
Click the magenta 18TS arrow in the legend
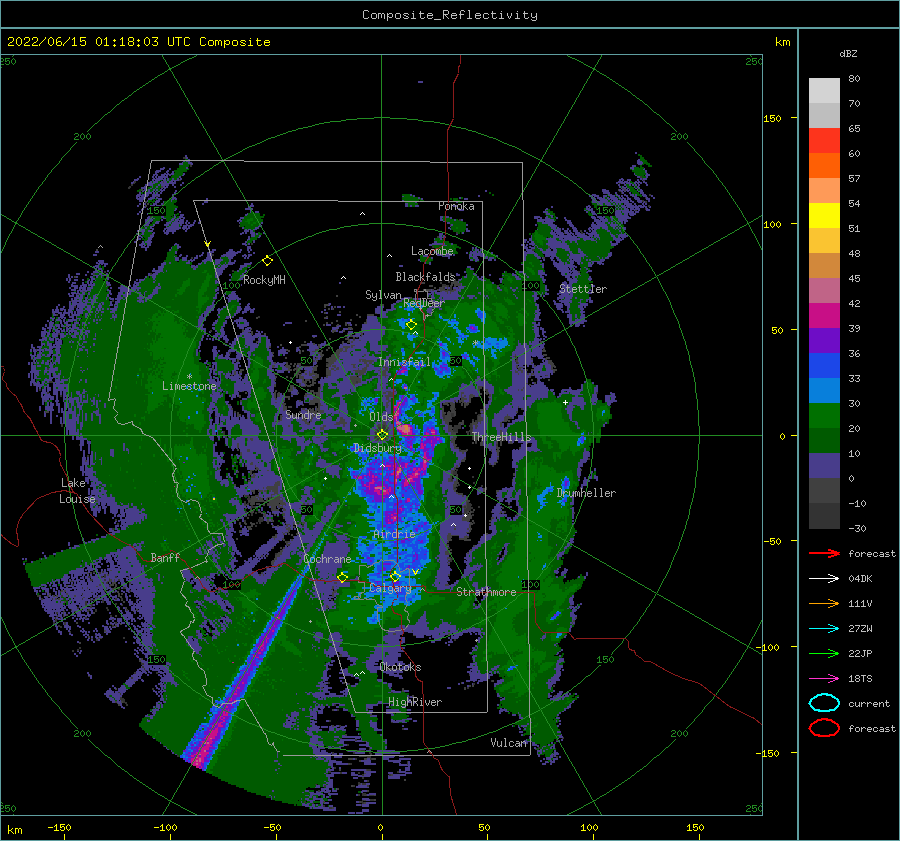point(824,679)
